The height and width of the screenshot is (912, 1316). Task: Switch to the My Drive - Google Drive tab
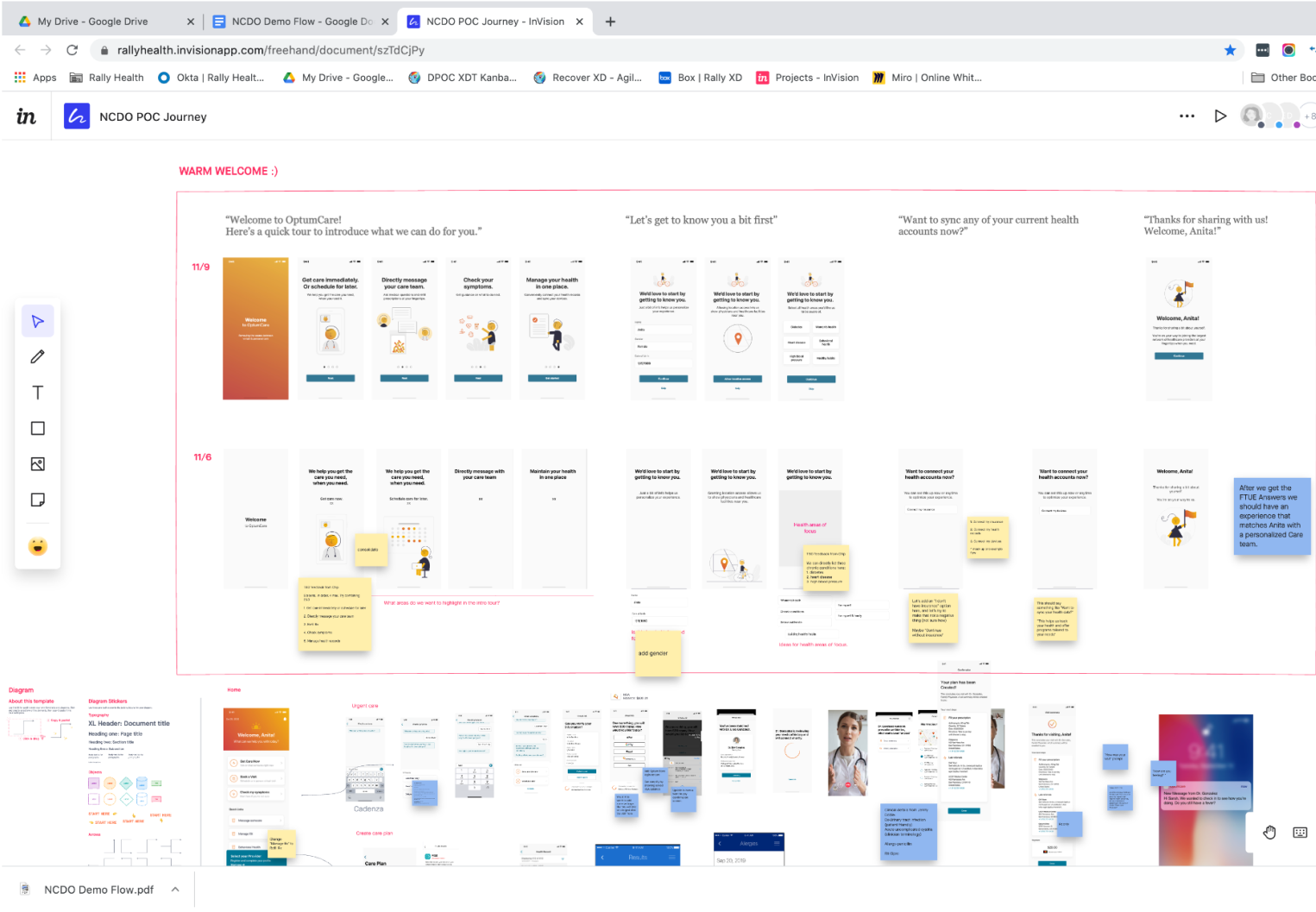pyautogui.click(x=93, y=22)
